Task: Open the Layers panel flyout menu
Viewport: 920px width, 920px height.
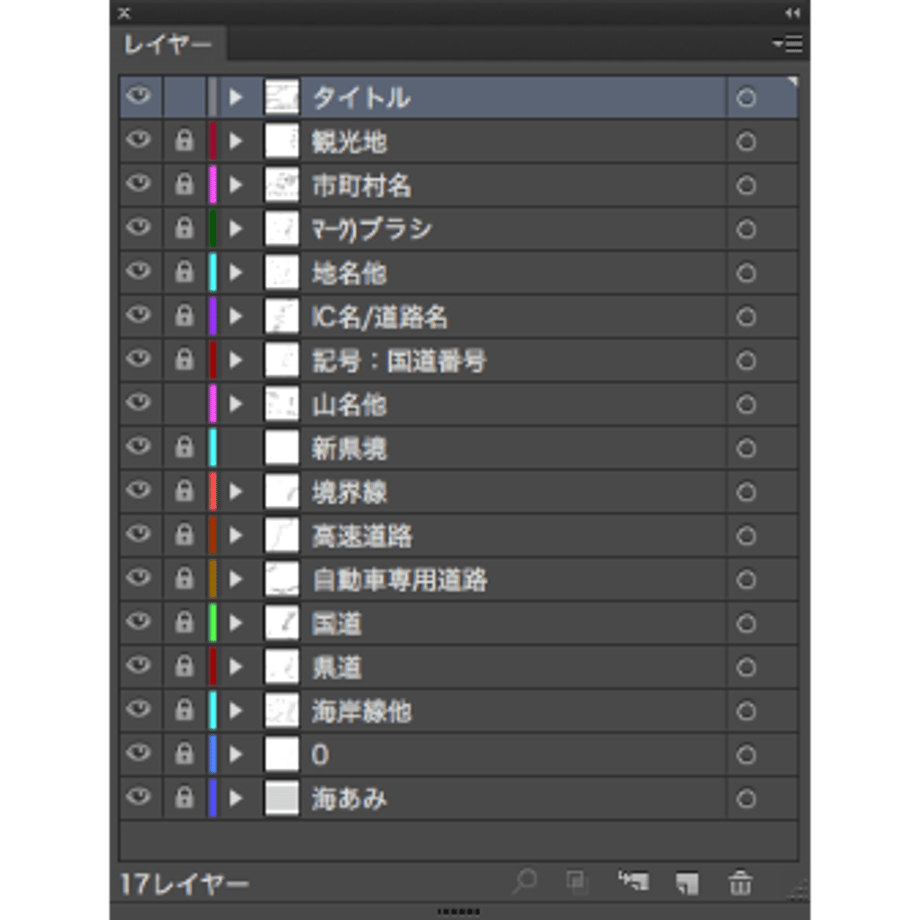Action: (x=787, y=43)
